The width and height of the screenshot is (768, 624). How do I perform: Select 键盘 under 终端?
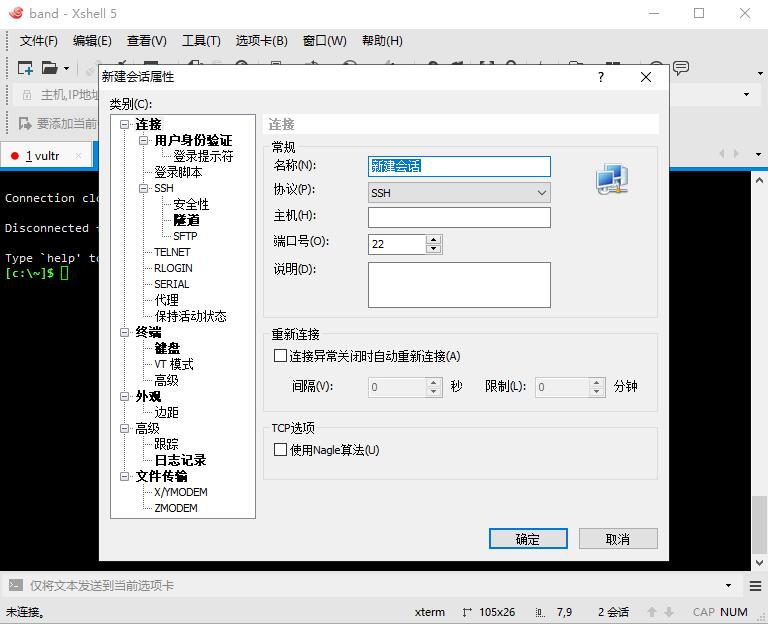point(167,348)
